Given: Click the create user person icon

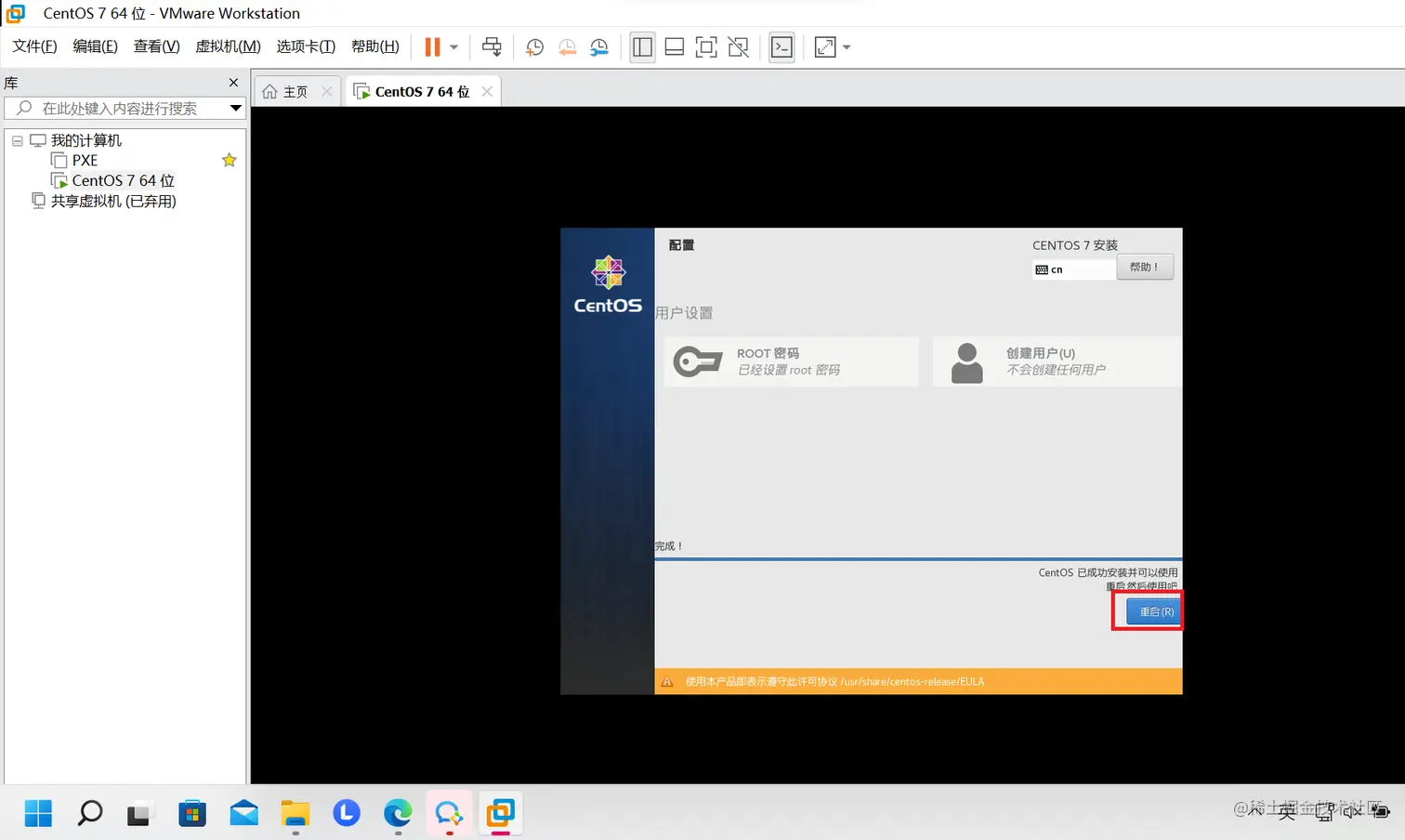Looking at the screenshot, I should click(x=967, y=362).
